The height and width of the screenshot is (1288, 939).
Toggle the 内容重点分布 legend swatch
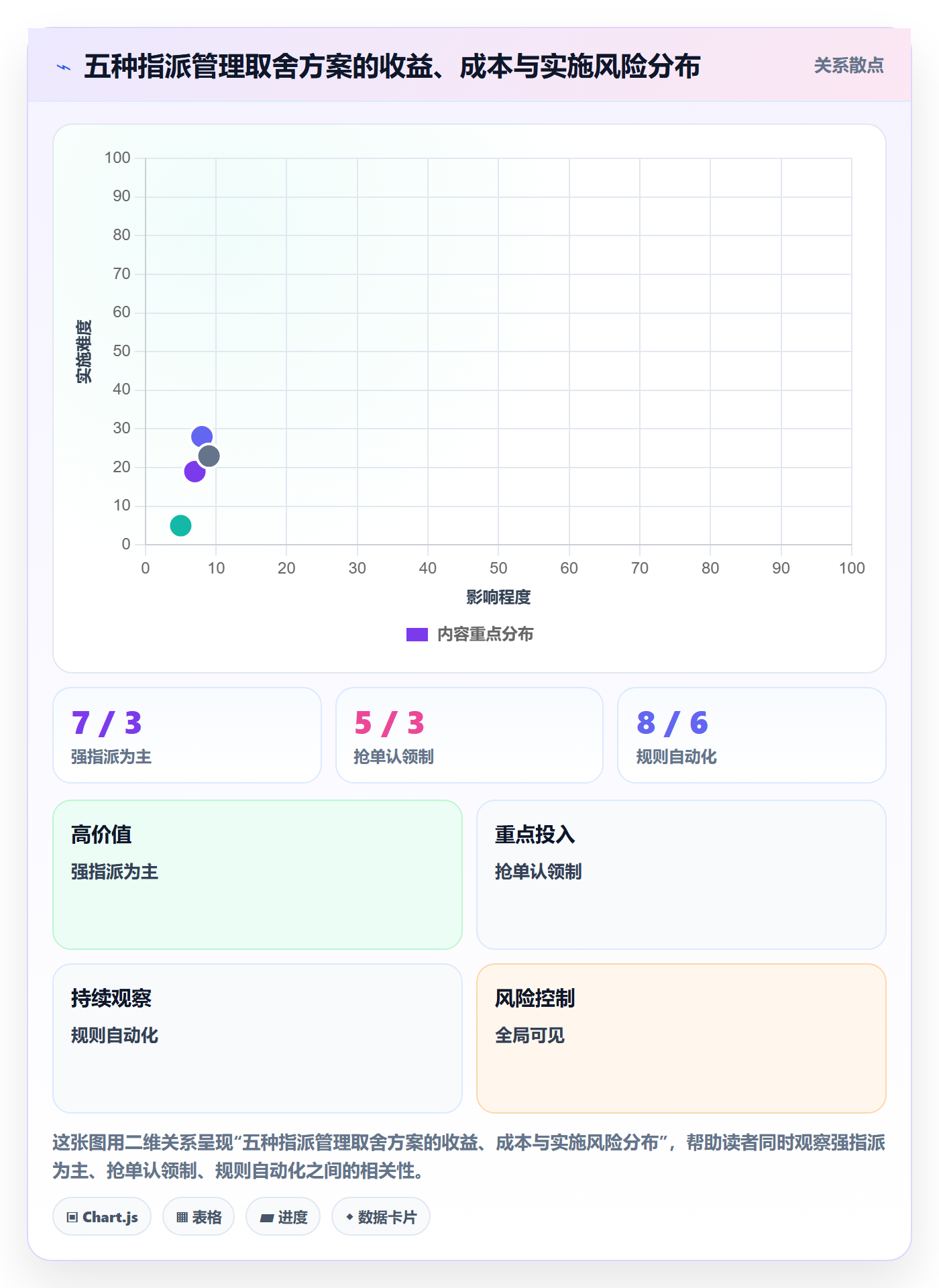click(x=417, y=635)
